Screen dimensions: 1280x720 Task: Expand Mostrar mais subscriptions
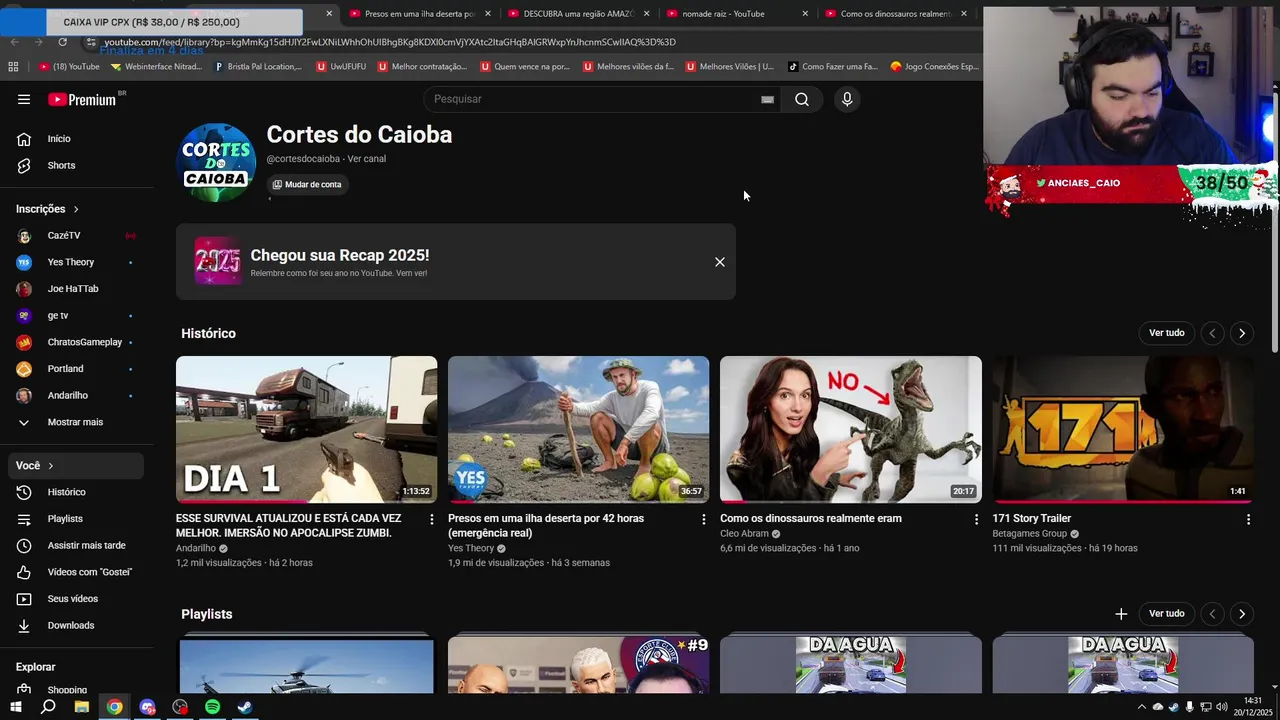pyautogui.click(x=75, y=422)
